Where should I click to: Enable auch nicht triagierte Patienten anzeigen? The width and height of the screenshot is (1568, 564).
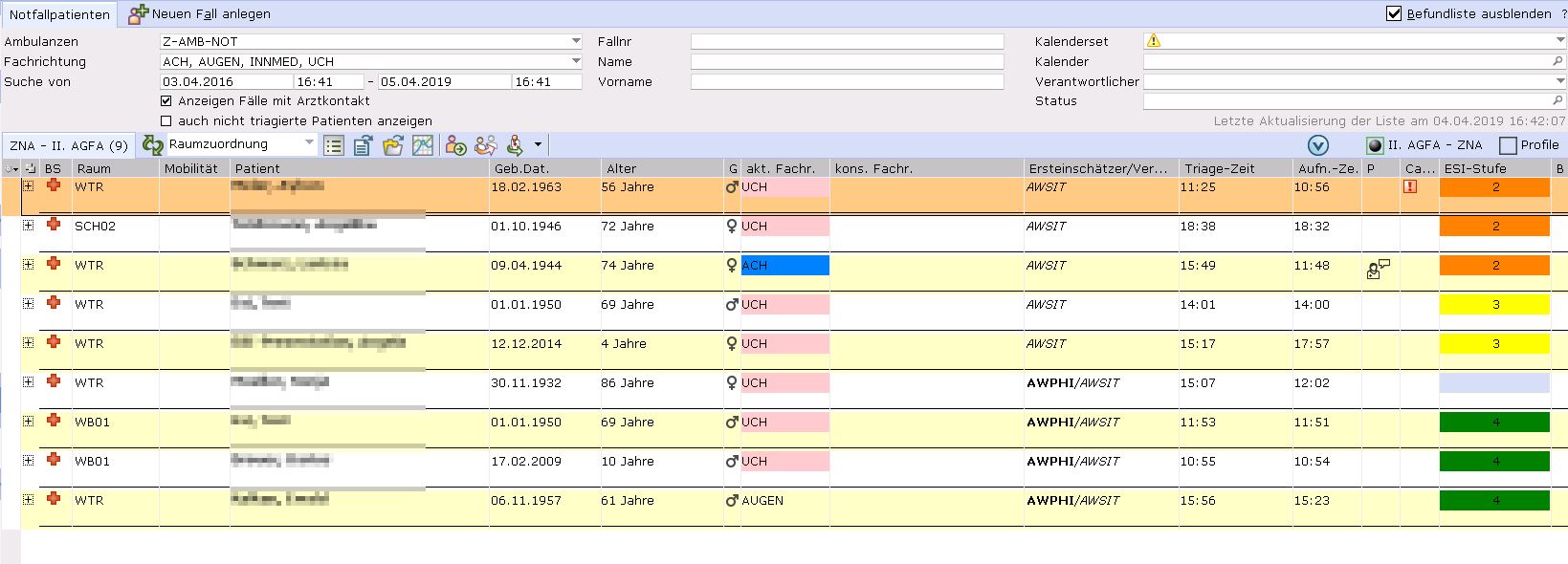[x=166, y=121]
